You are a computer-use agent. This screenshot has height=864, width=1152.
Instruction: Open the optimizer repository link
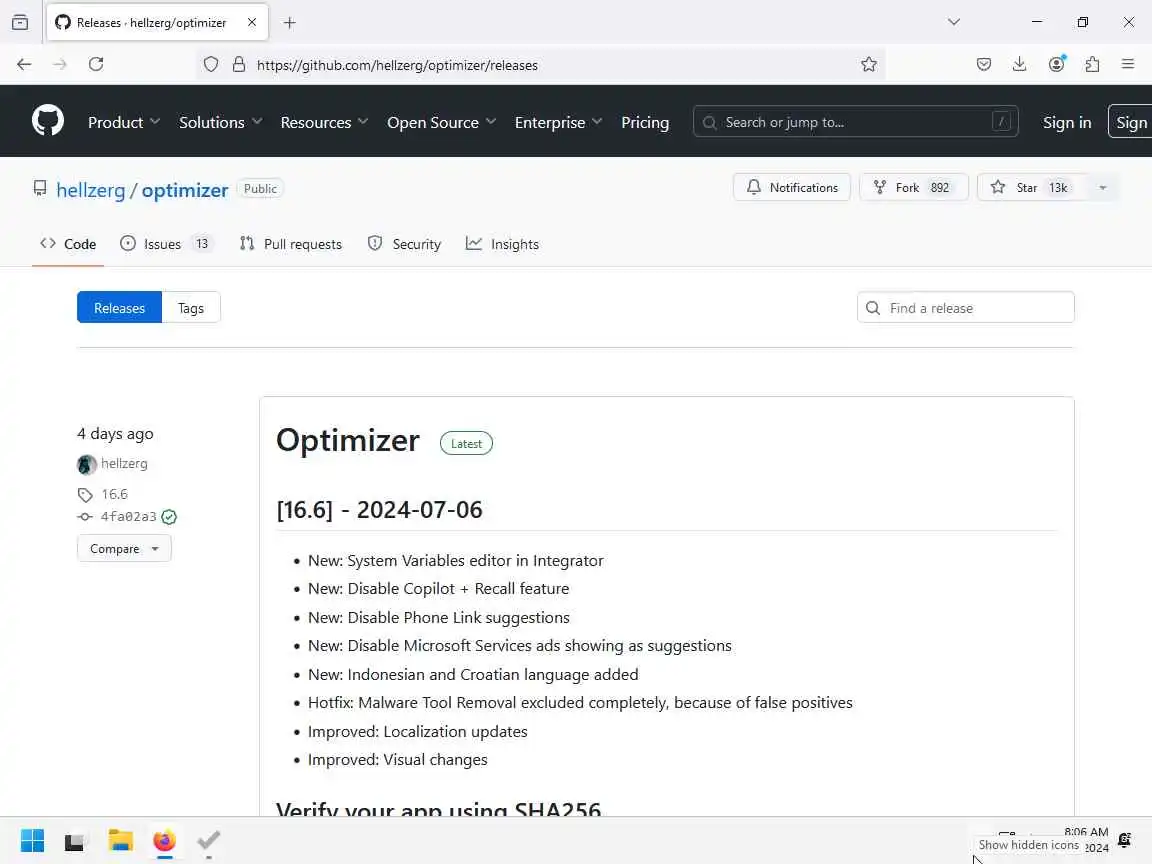click(x=185, y=190)
